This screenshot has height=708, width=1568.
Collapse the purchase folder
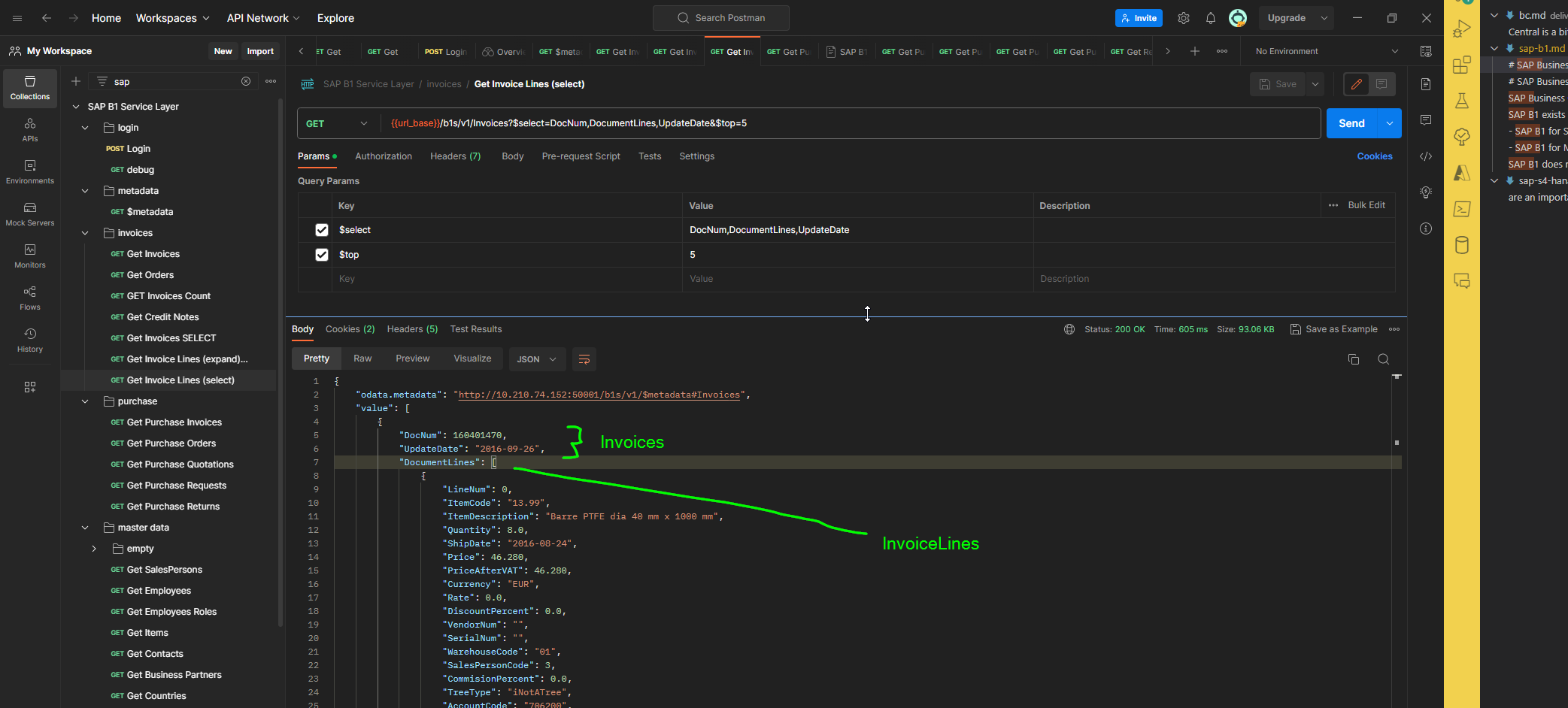[x=85, y=401]
